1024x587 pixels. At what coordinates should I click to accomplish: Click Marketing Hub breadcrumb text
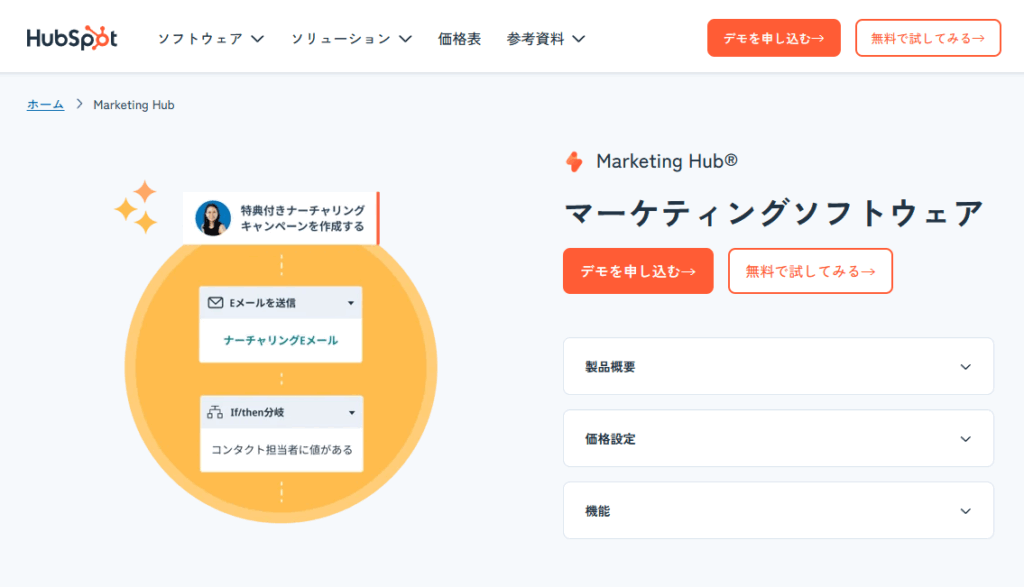coord(134,104)
